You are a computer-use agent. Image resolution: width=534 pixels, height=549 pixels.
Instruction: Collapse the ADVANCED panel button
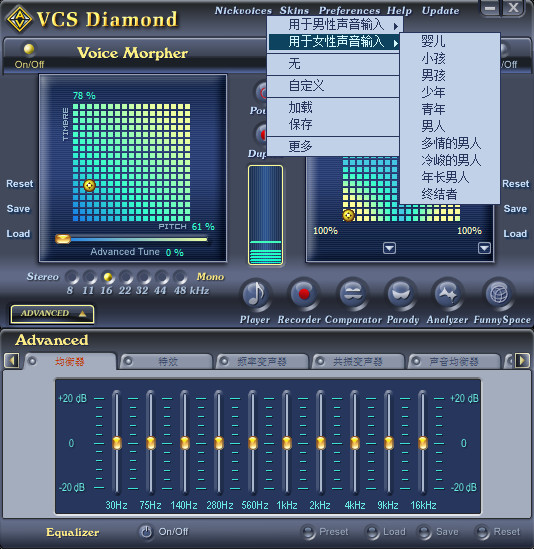click(x=52, y=314)
